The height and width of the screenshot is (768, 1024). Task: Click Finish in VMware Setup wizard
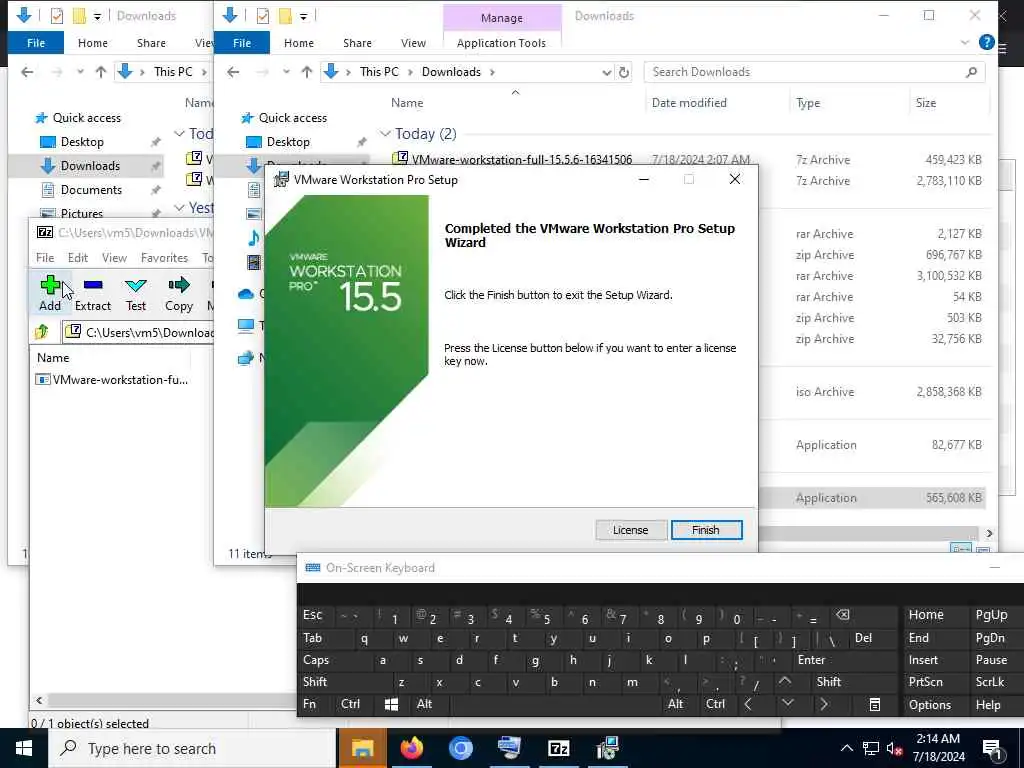[706, 530]
